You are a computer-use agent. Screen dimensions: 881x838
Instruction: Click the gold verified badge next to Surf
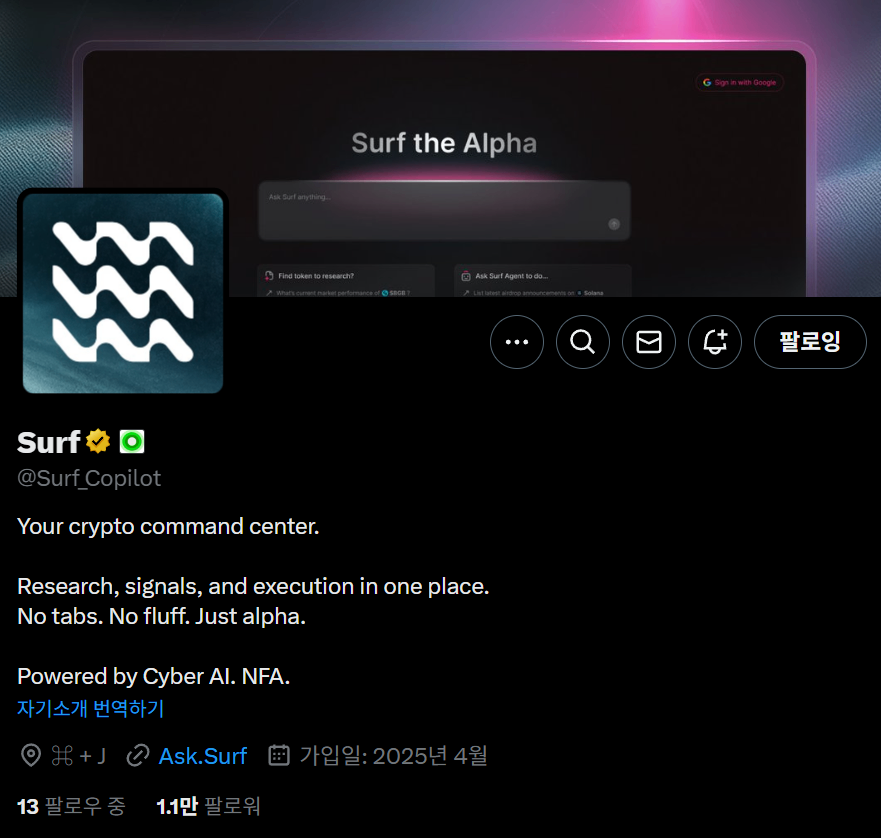tap(98, 441)
